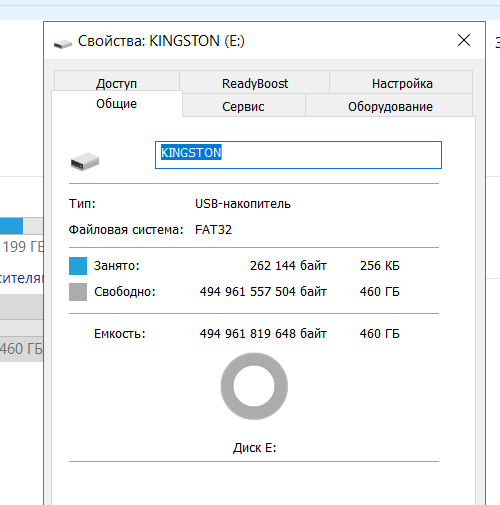Click the 262 144 байт used value

288,266
